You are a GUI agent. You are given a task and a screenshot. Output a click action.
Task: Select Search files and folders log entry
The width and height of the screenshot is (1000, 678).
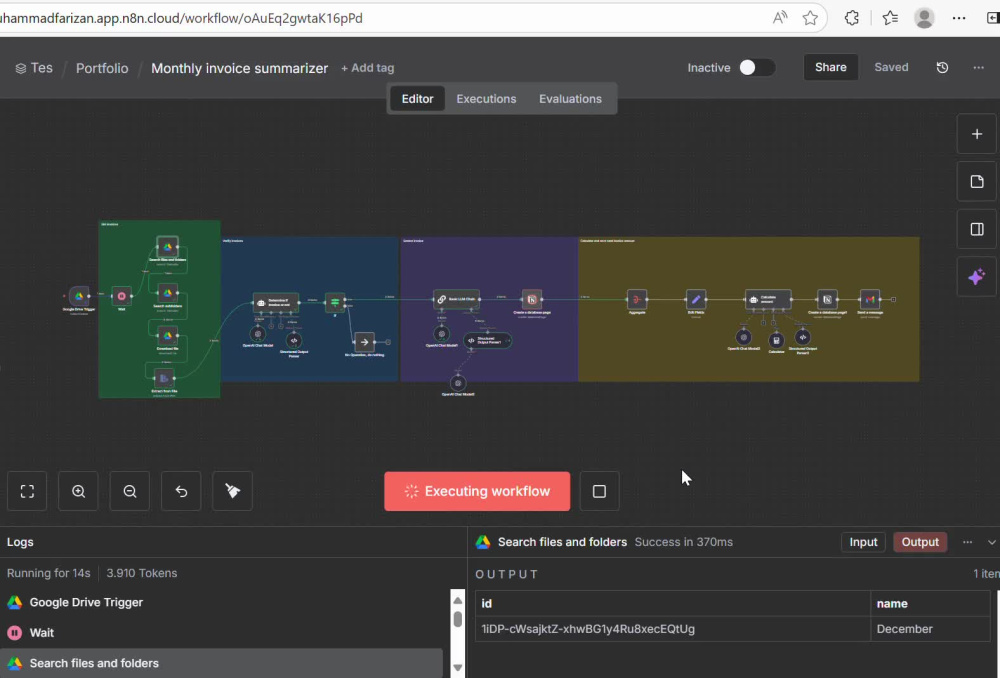pyautogui.click(x=221, y=663)
